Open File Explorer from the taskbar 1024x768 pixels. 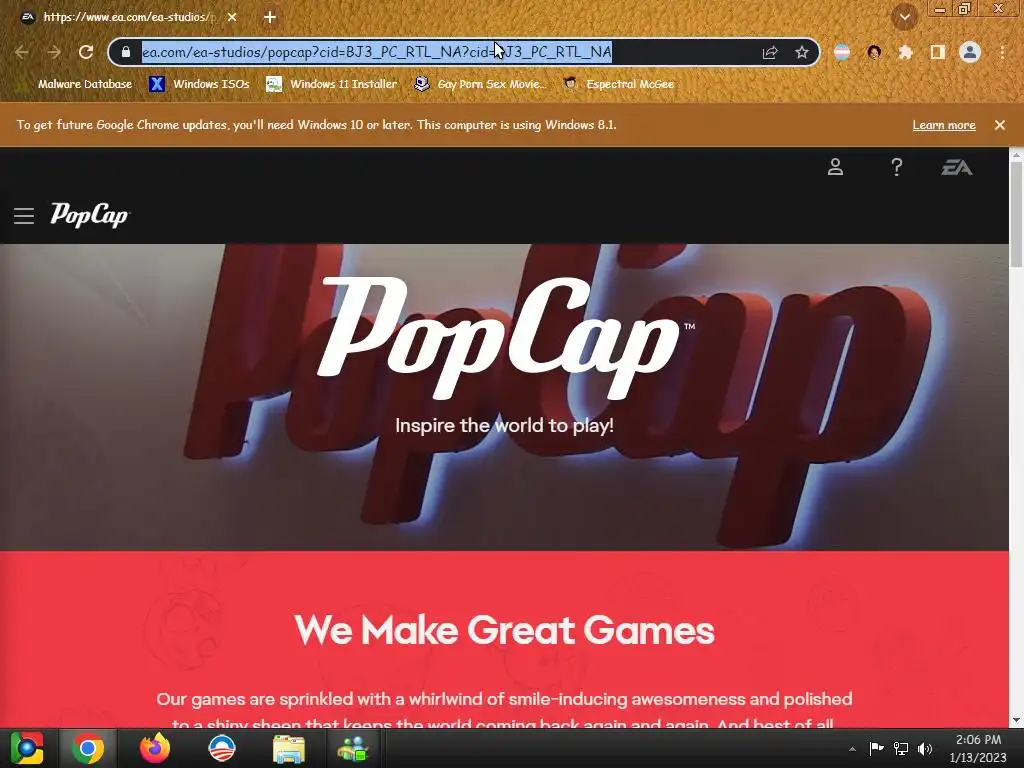288,749
